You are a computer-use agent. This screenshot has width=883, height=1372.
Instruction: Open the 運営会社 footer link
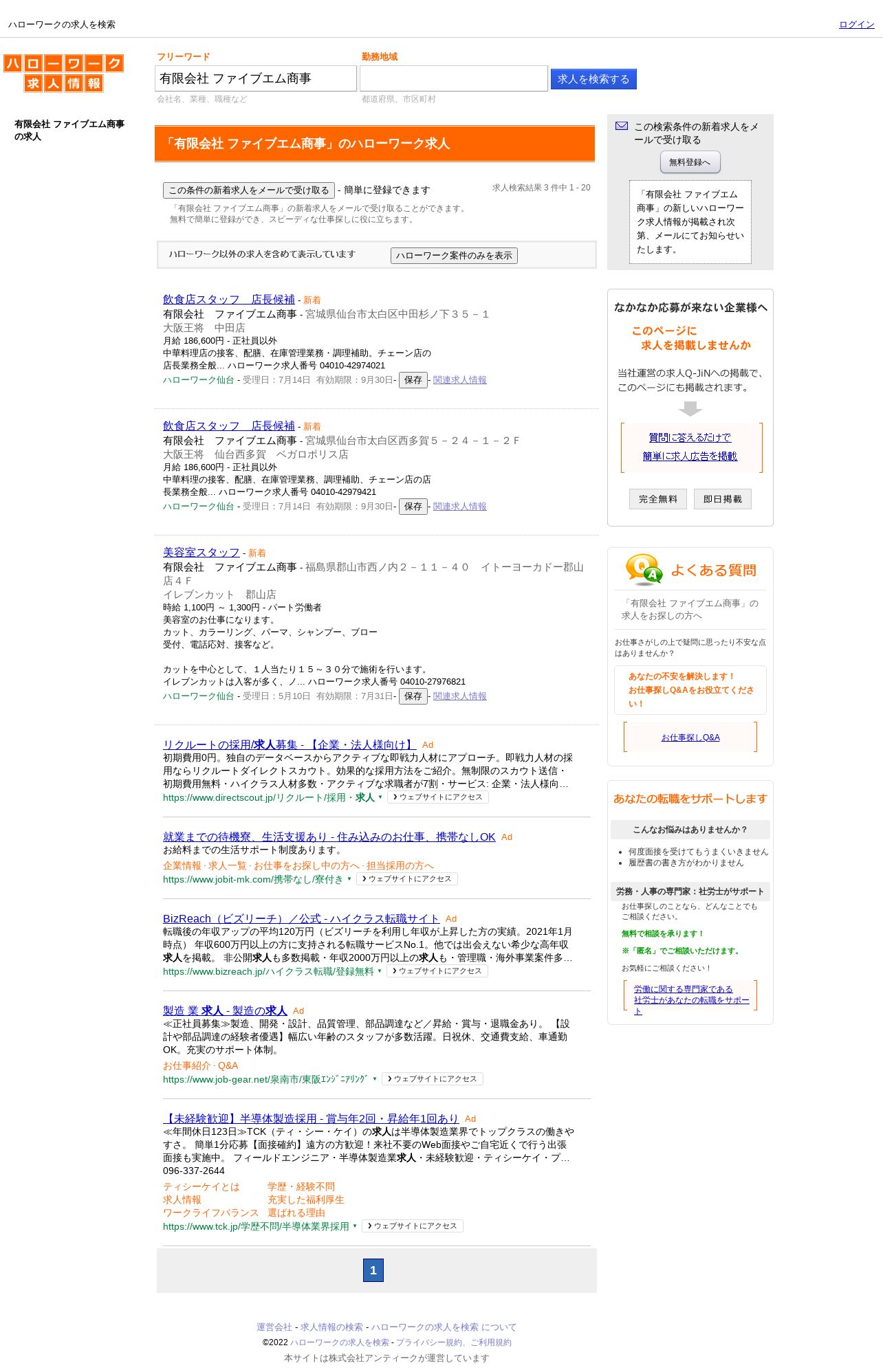pos(274,1327)
